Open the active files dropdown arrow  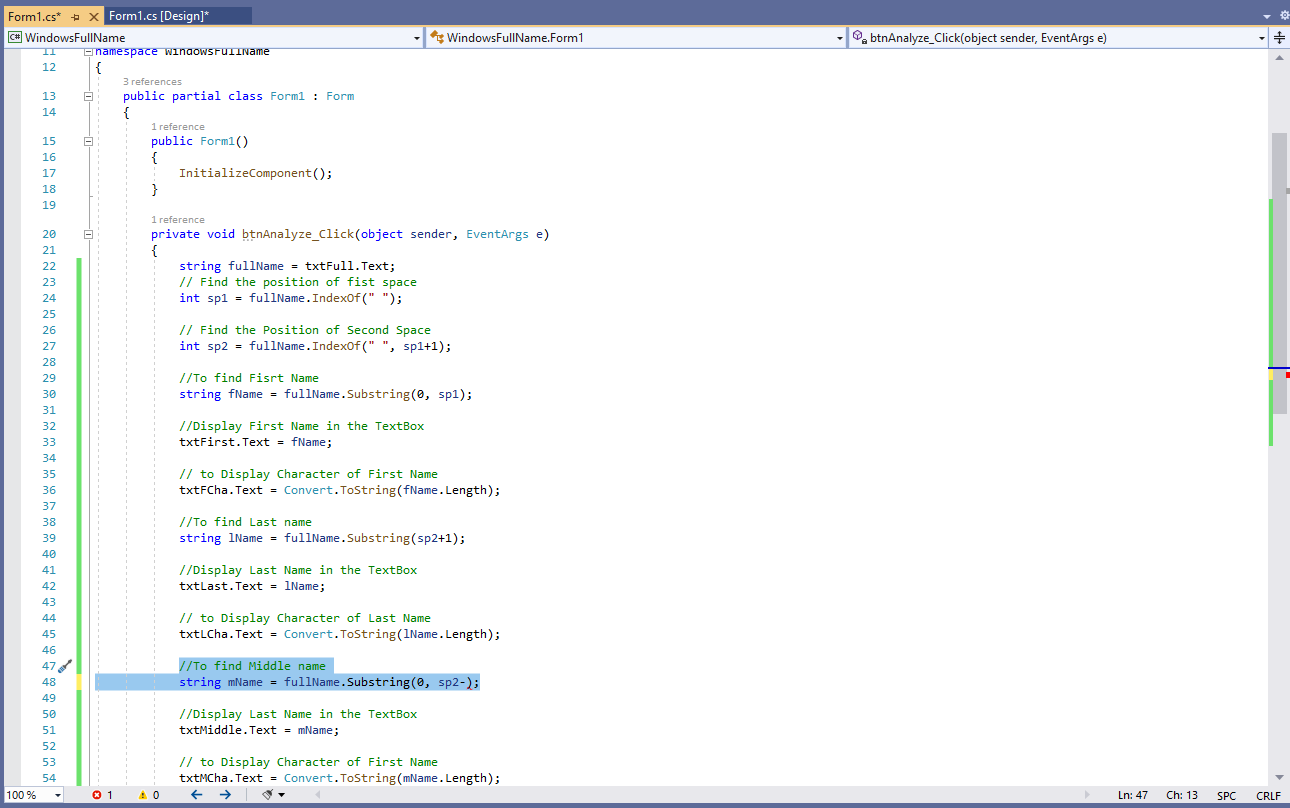click(1265, 16)
